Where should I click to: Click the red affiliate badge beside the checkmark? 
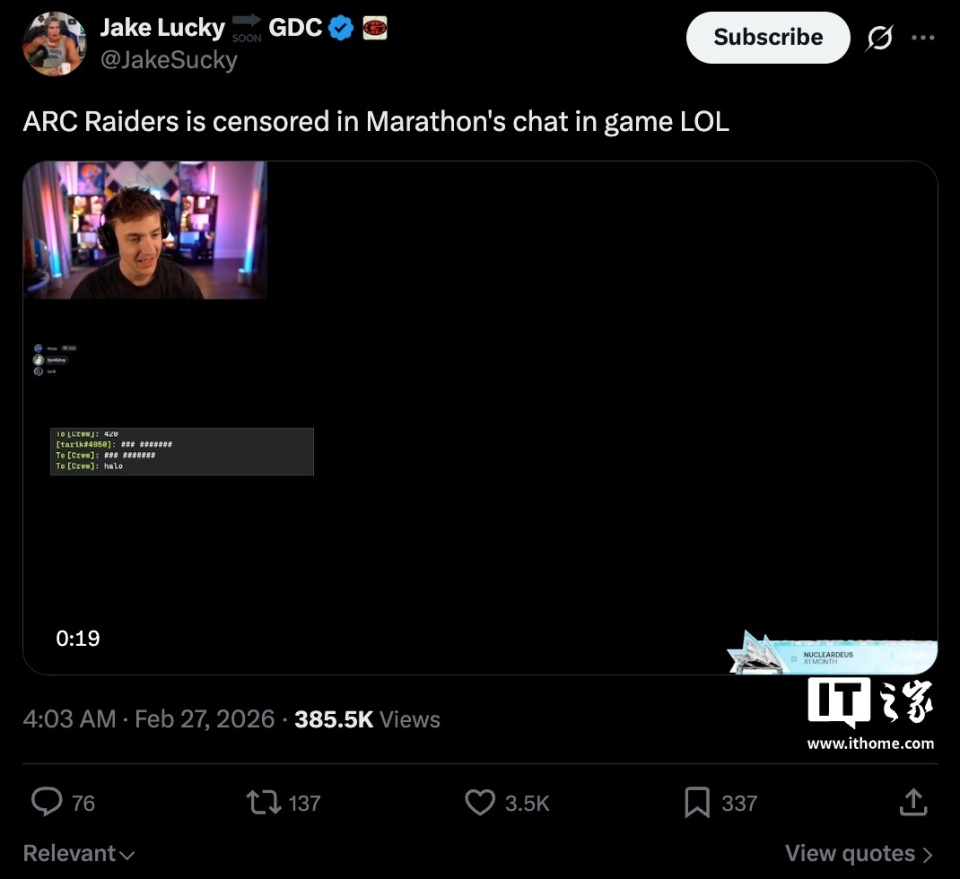pyautogui.click(x=375, y=28)
